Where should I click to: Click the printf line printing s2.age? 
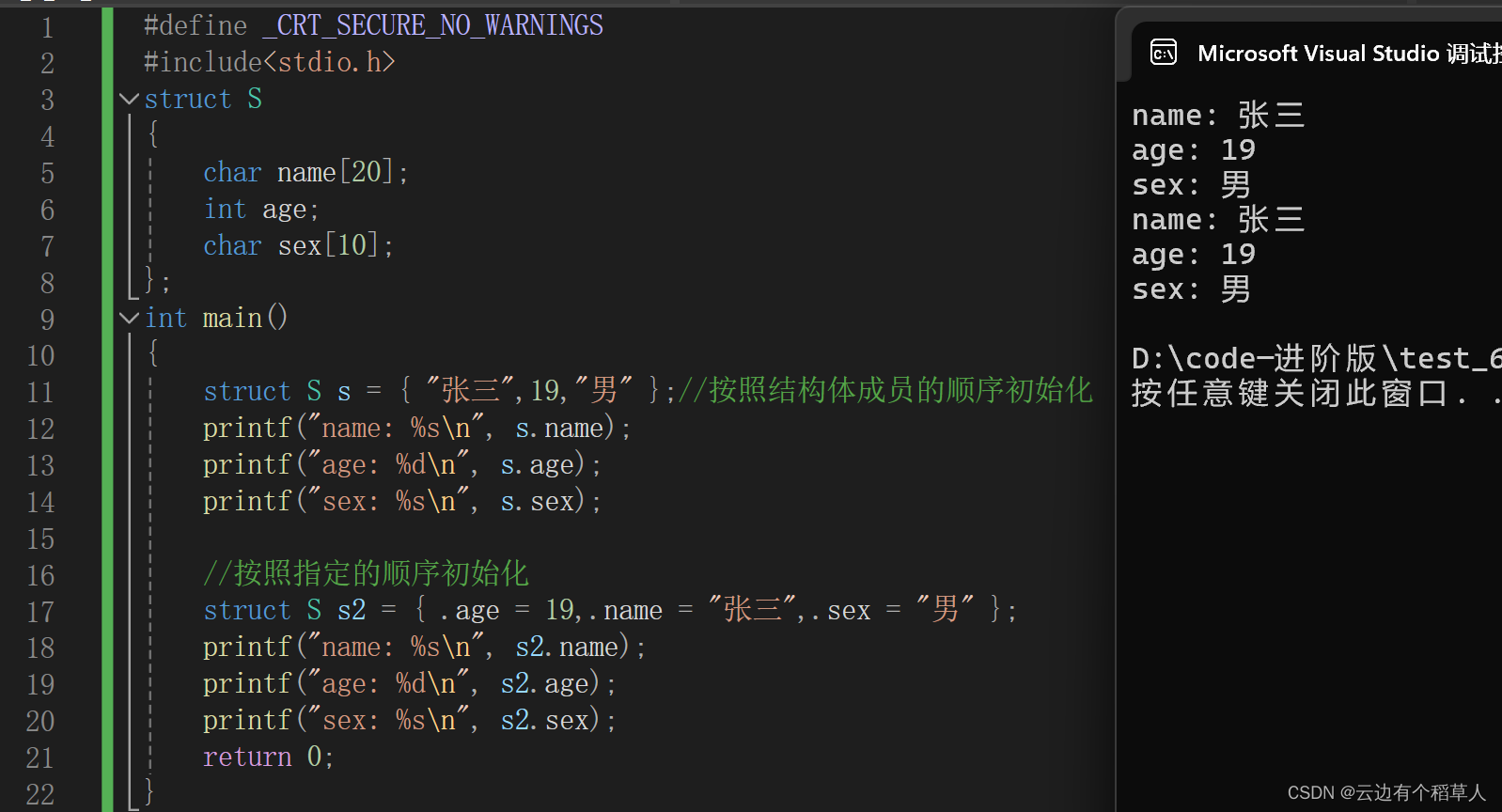point(410,683)
